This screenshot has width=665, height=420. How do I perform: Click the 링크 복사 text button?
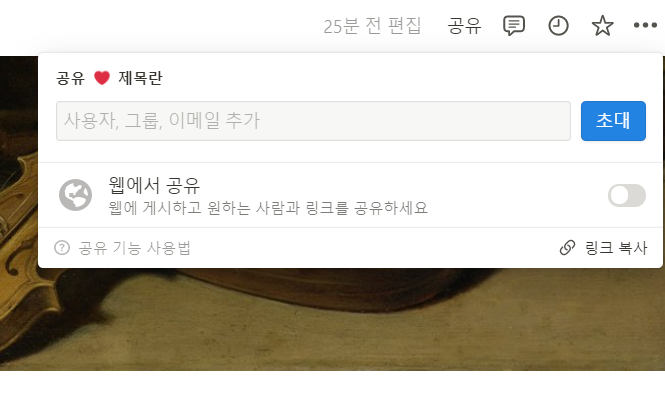click(x=616, y=248)
